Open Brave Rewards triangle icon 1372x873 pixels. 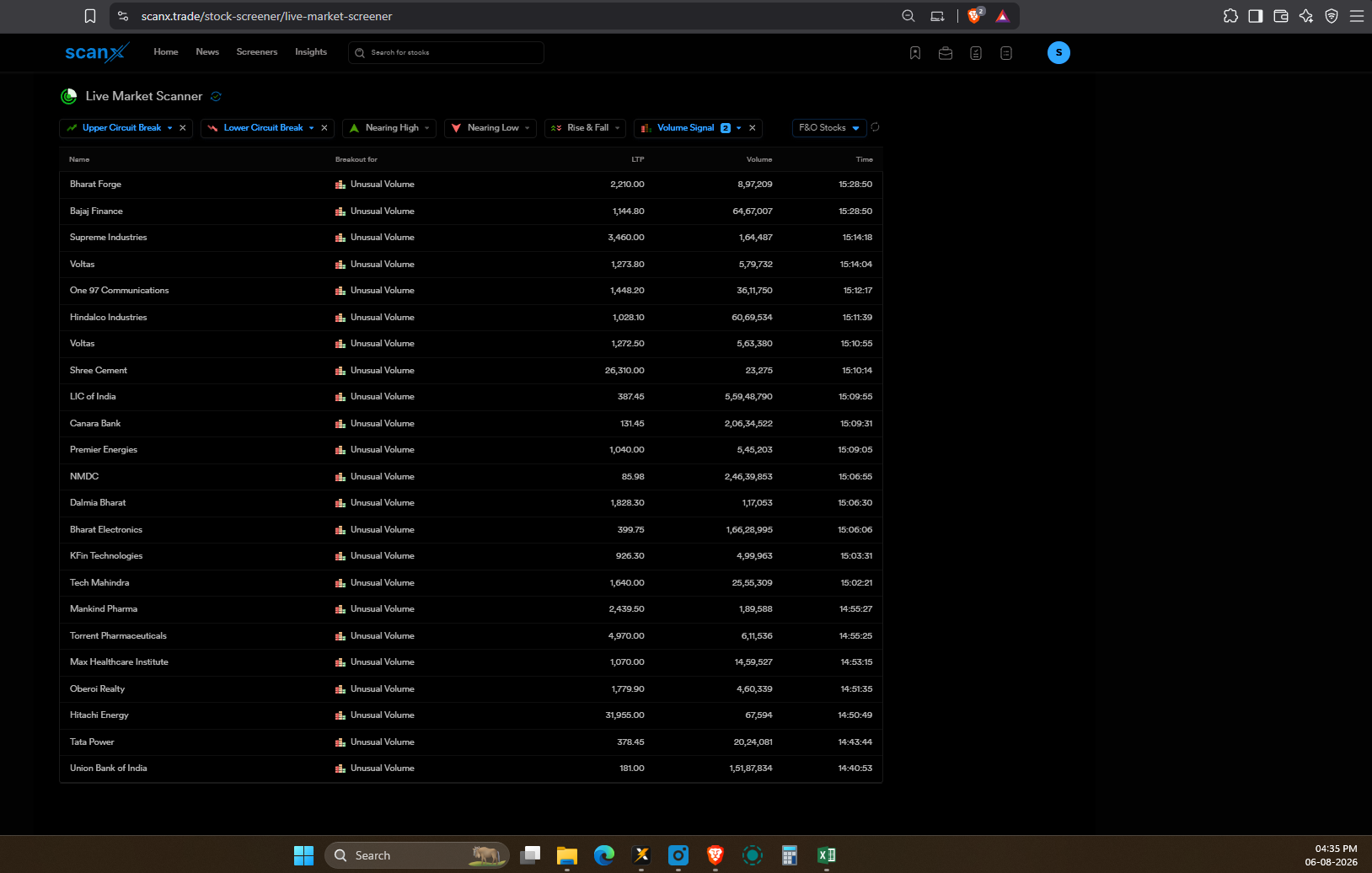(1003, 16)
